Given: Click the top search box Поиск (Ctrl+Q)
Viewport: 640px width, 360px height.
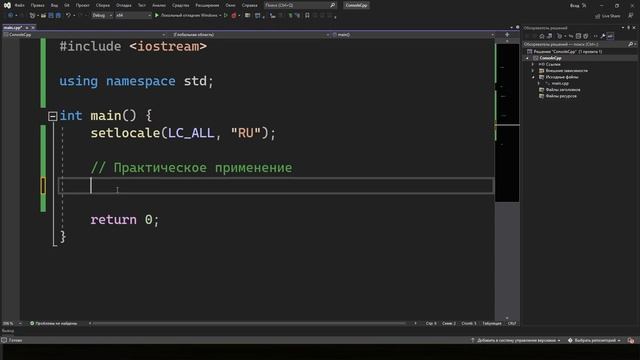Looking at the screenshot, I should (x=300, y=5).
